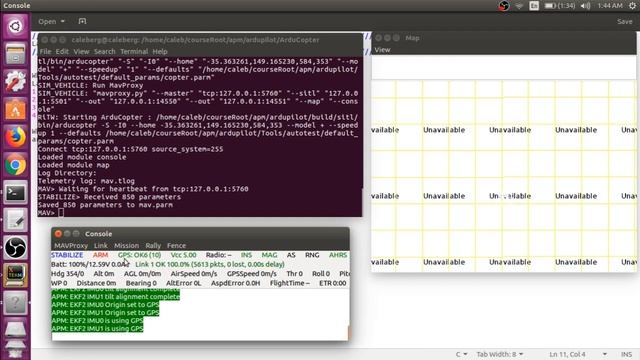Click the STABILIZE flight mode text
Screen dimensions: 640x360
(x=67, y=255)
